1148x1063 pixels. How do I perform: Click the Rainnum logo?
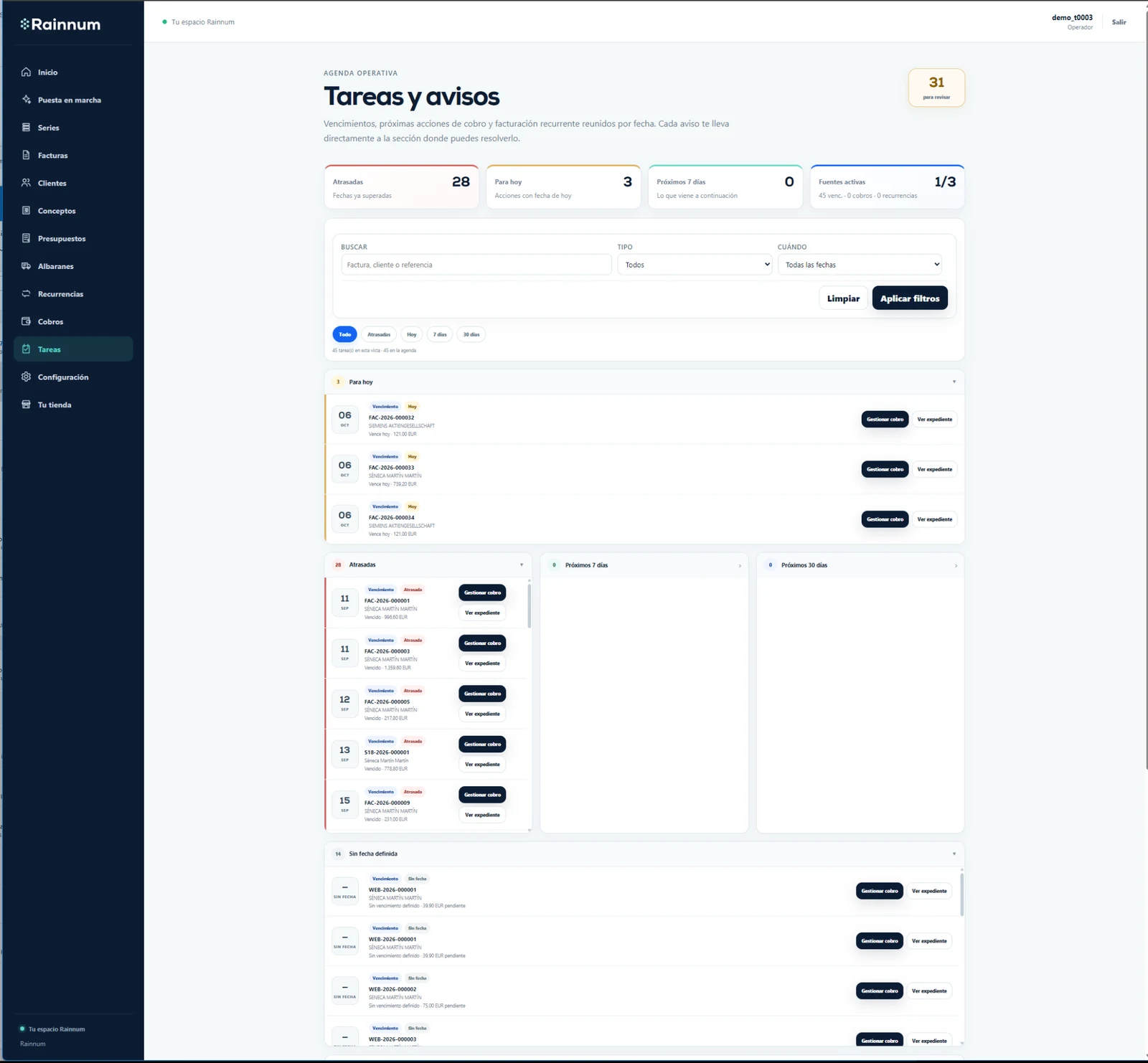60,24
